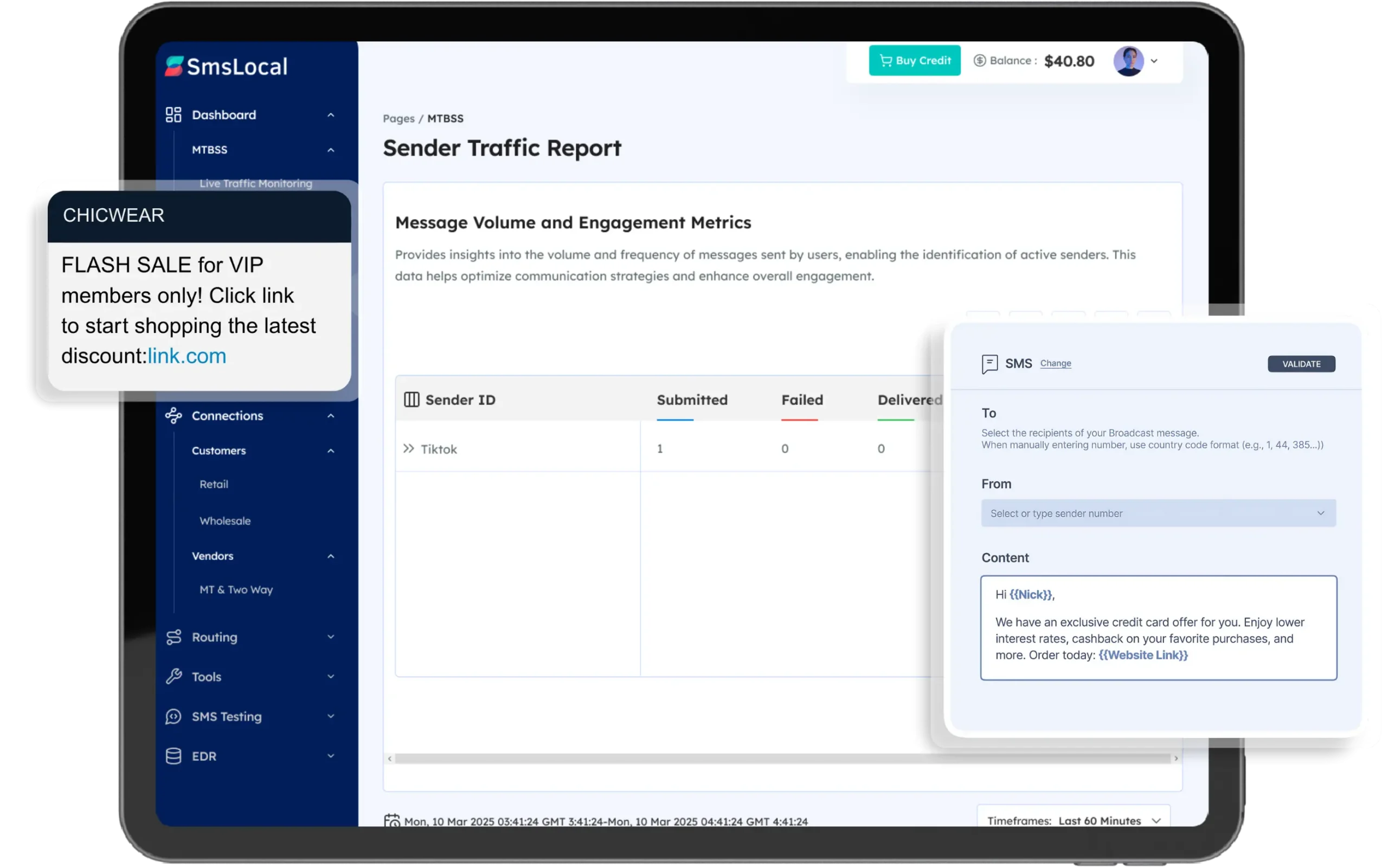Click the Routing icon in sidebar
The image size is (1388, 868).
[x=173, y=637]
